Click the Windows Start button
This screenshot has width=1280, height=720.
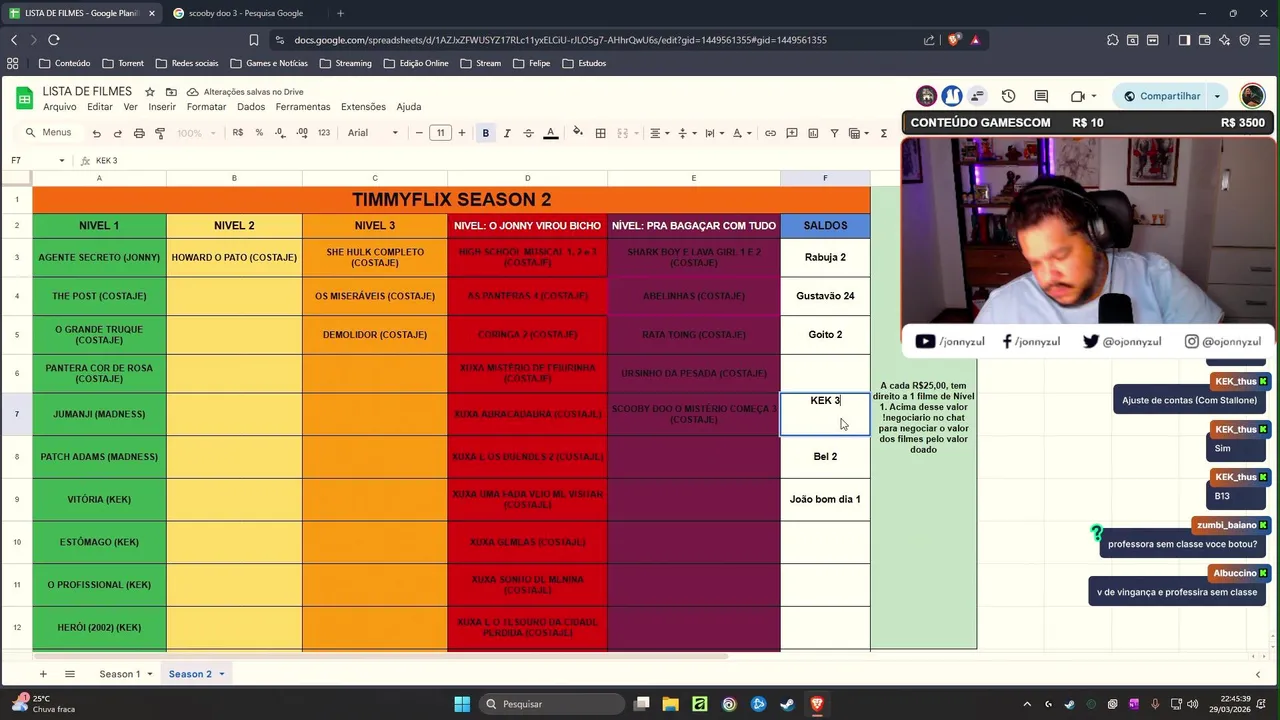(x=462, y=704)
